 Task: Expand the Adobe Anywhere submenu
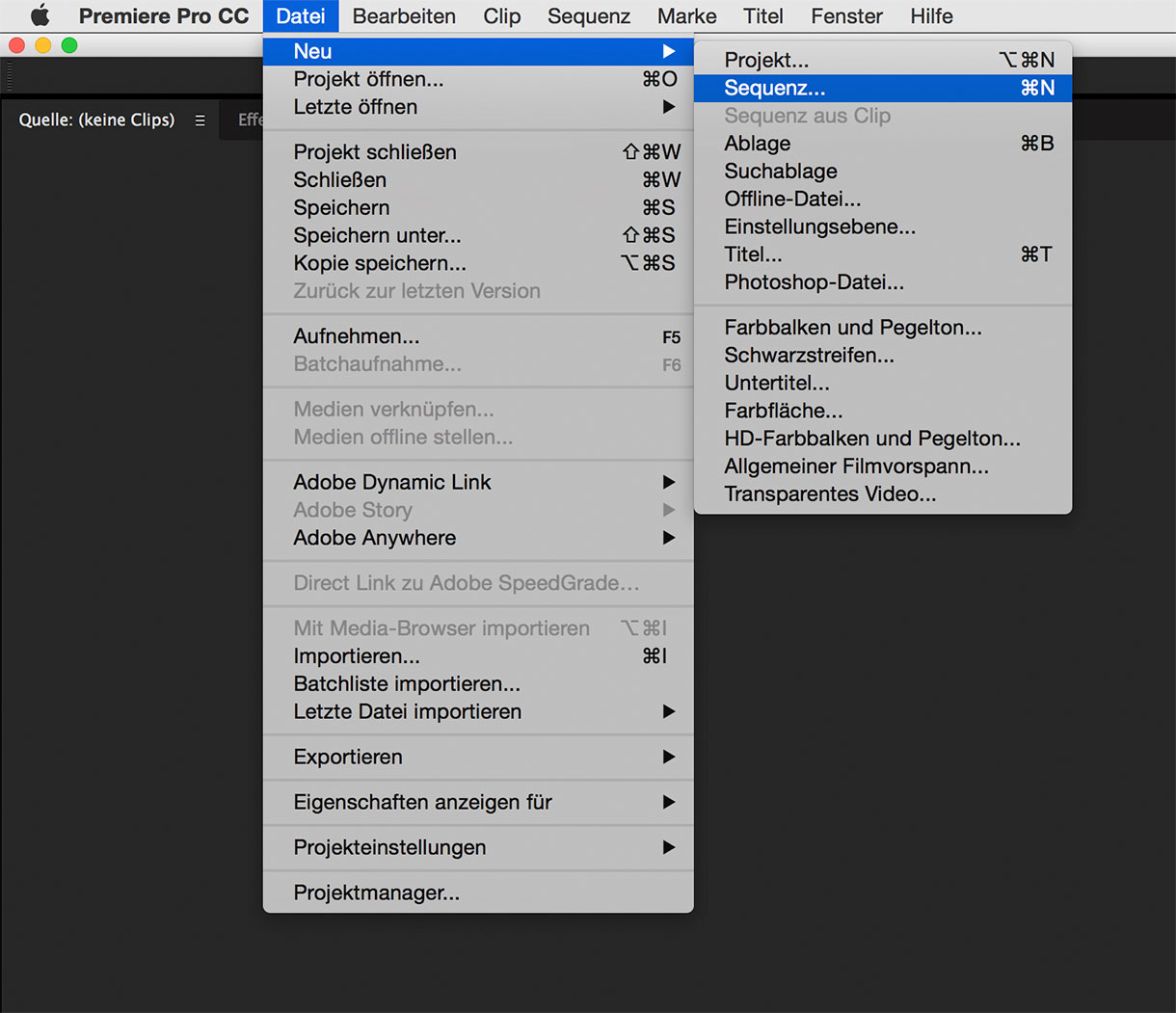click(x=478, y=538)
